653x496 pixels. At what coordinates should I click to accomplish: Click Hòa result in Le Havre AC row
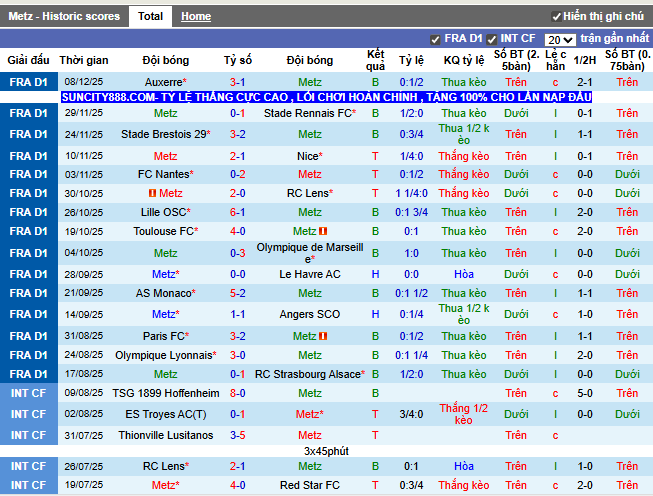(464, 274)
